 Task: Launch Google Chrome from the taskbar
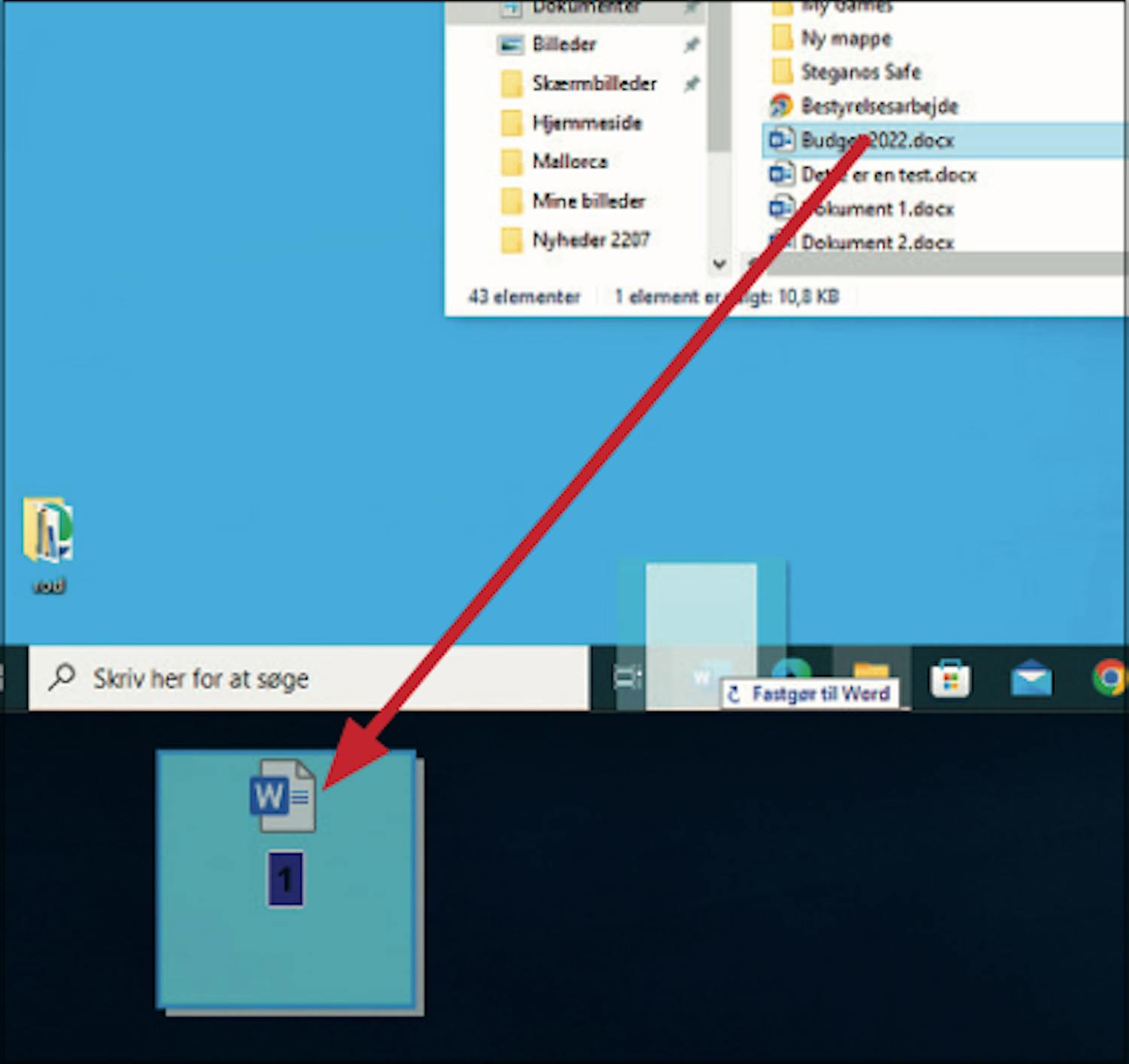point(1110,677)
